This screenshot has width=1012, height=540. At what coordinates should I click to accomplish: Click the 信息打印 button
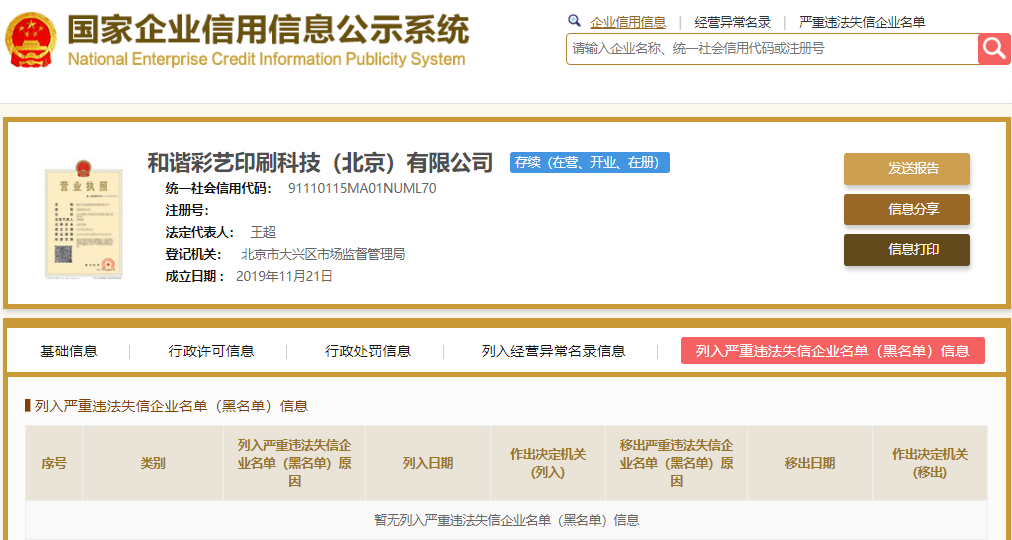click(x=907, y=250)
